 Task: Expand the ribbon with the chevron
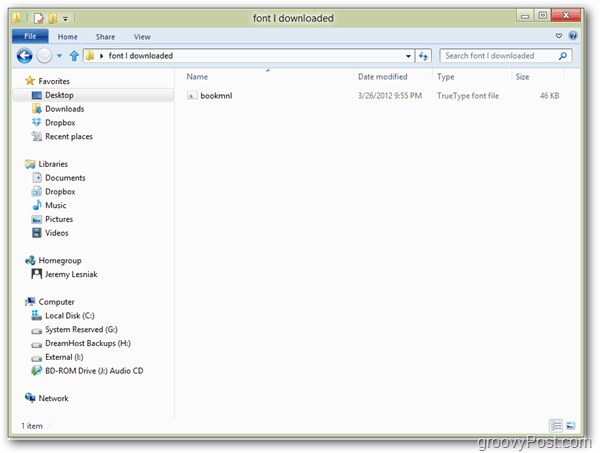[x=559, y=36]
